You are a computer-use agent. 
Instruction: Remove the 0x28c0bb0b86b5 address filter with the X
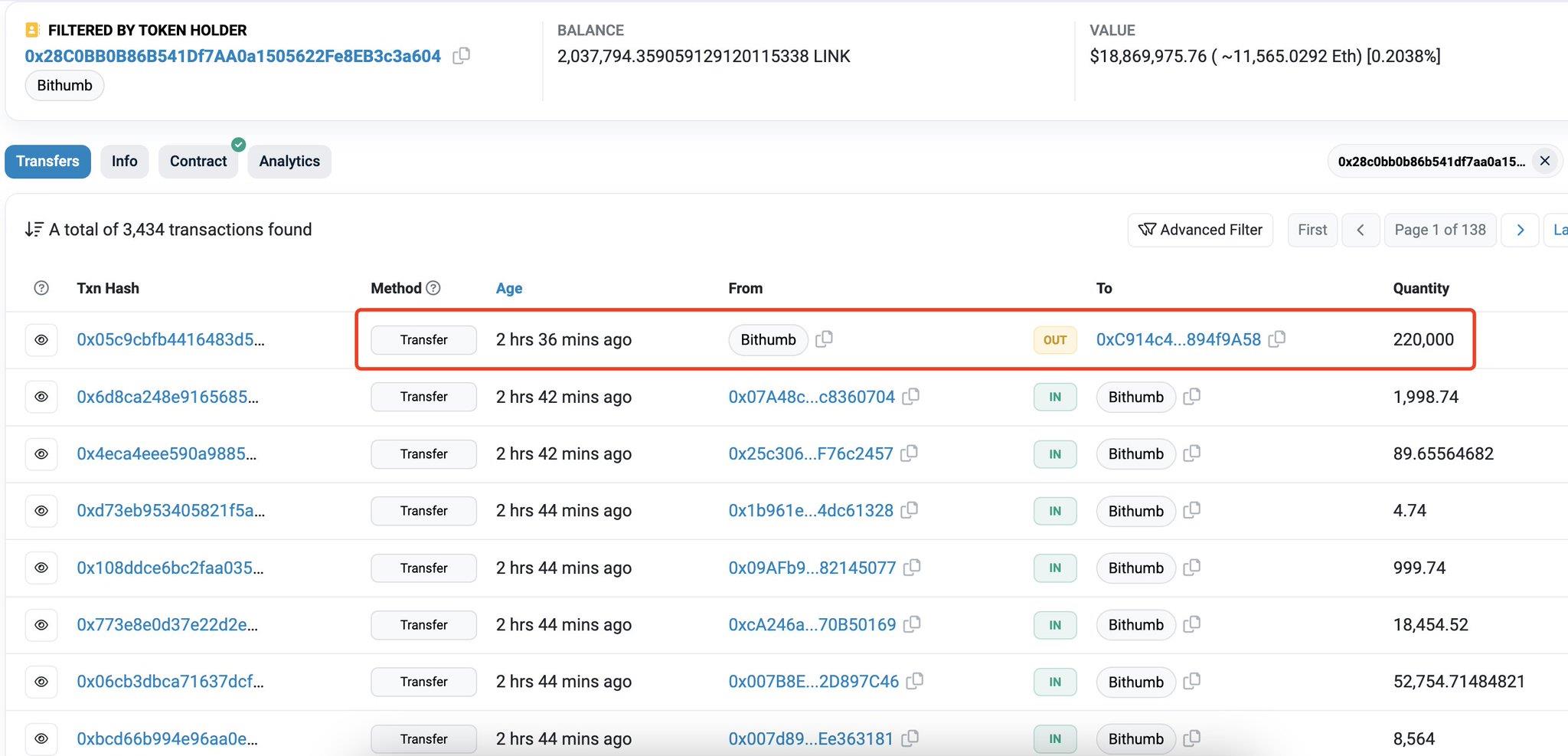(1544, 161)
